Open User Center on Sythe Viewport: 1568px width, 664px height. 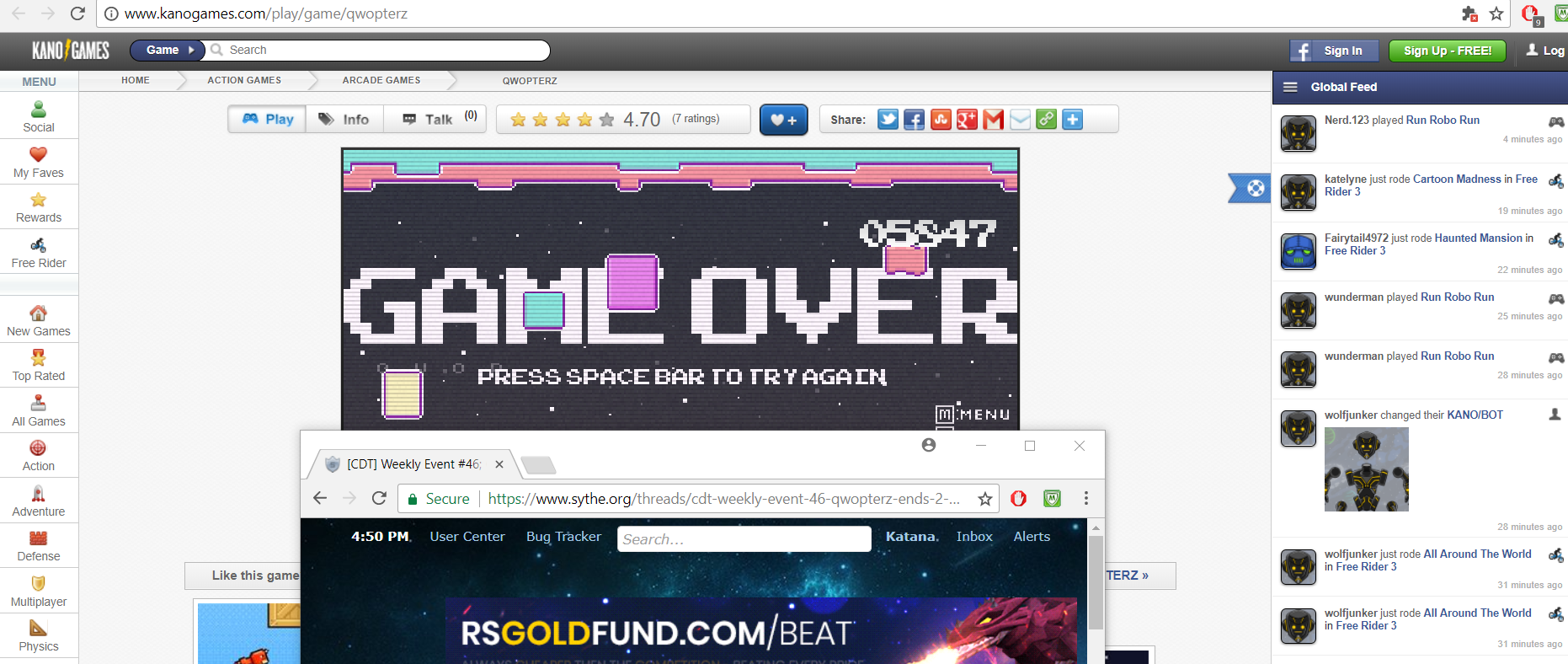pyautogui.click(x=467, y=537)
